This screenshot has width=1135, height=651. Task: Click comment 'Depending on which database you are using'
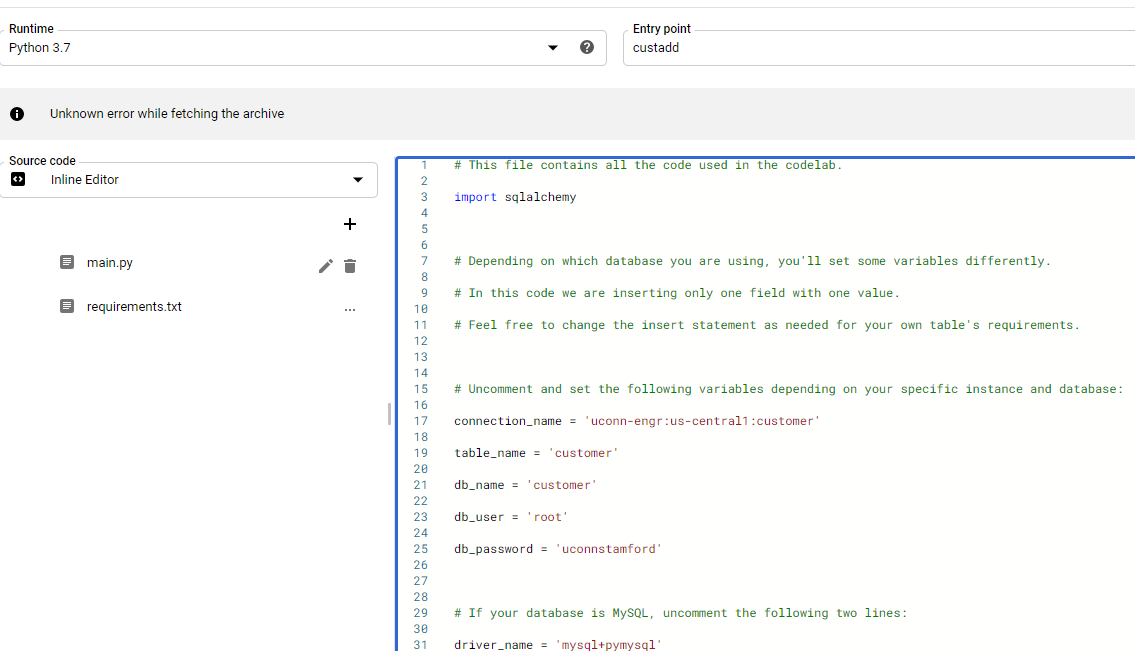point(752,261)
